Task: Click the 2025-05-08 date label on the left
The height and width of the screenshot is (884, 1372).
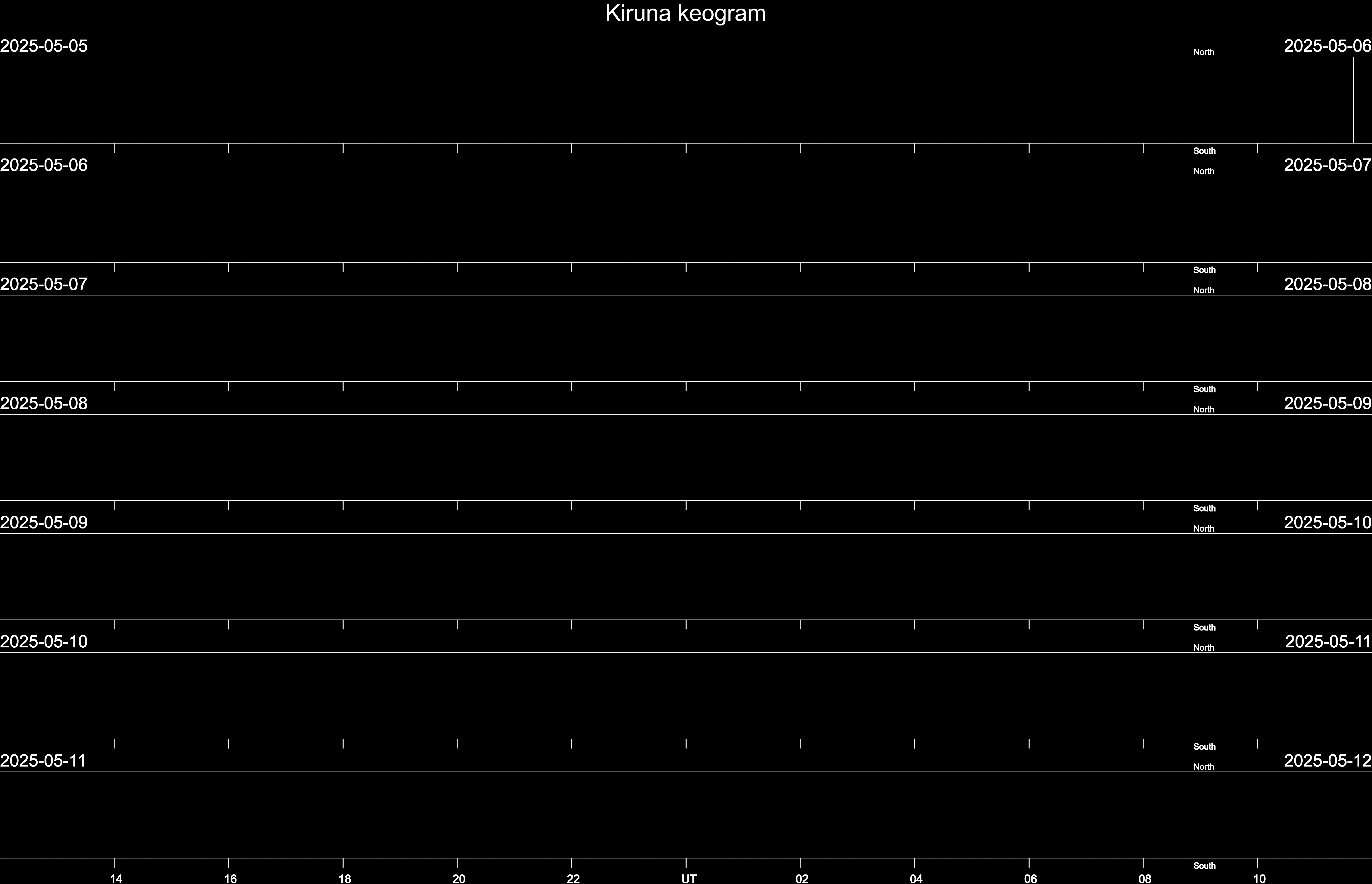Action: 44,404
